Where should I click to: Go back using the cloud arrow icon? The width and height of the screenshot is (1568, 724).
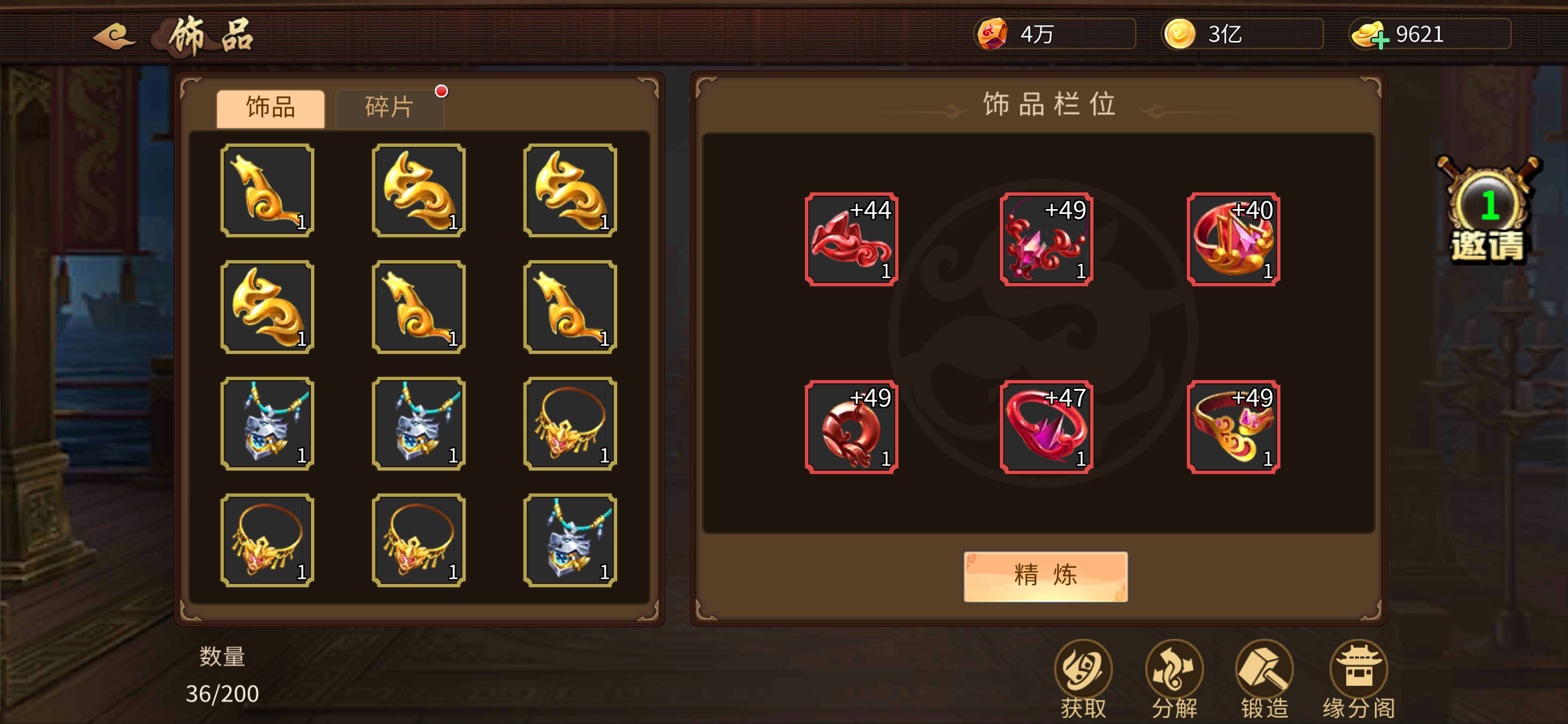pos(115,36)
